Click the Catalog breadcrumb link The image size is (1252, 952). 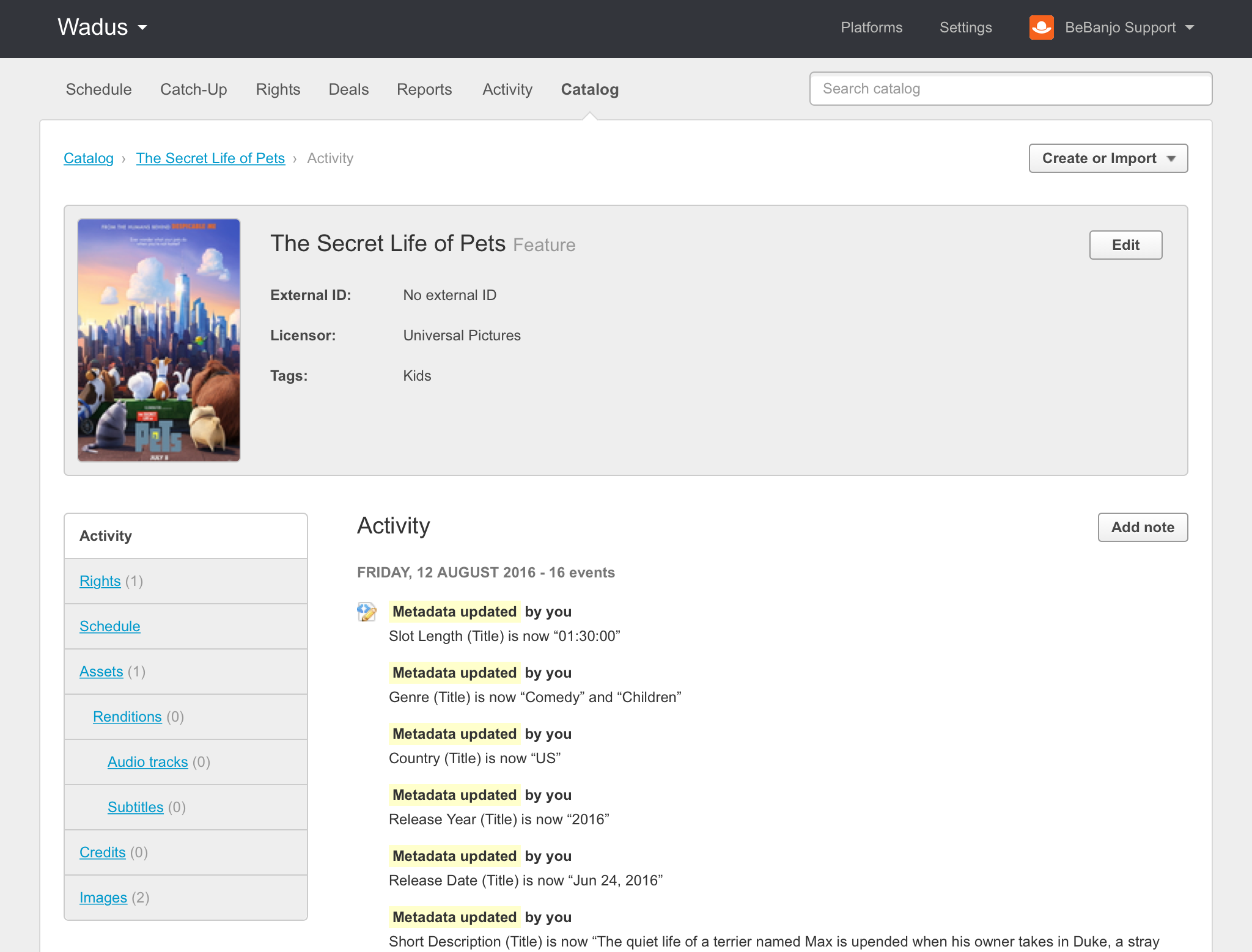(x=89, y=158)
